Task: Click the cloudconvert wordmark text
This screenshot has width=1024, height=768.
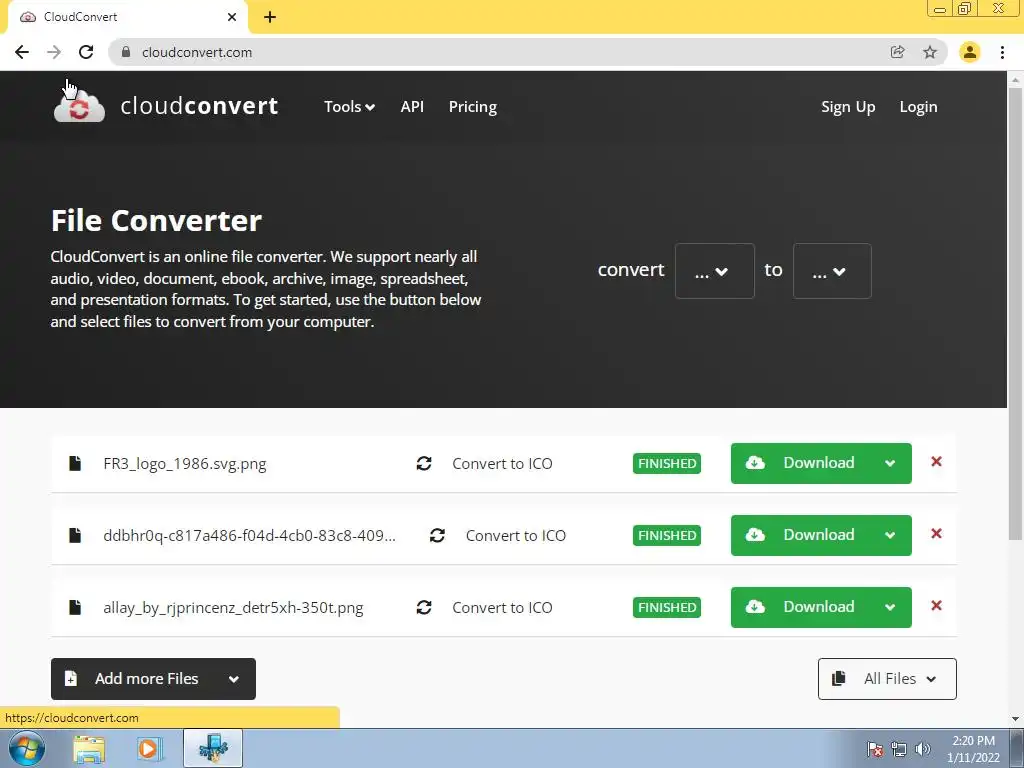Action: coord(199,106)
